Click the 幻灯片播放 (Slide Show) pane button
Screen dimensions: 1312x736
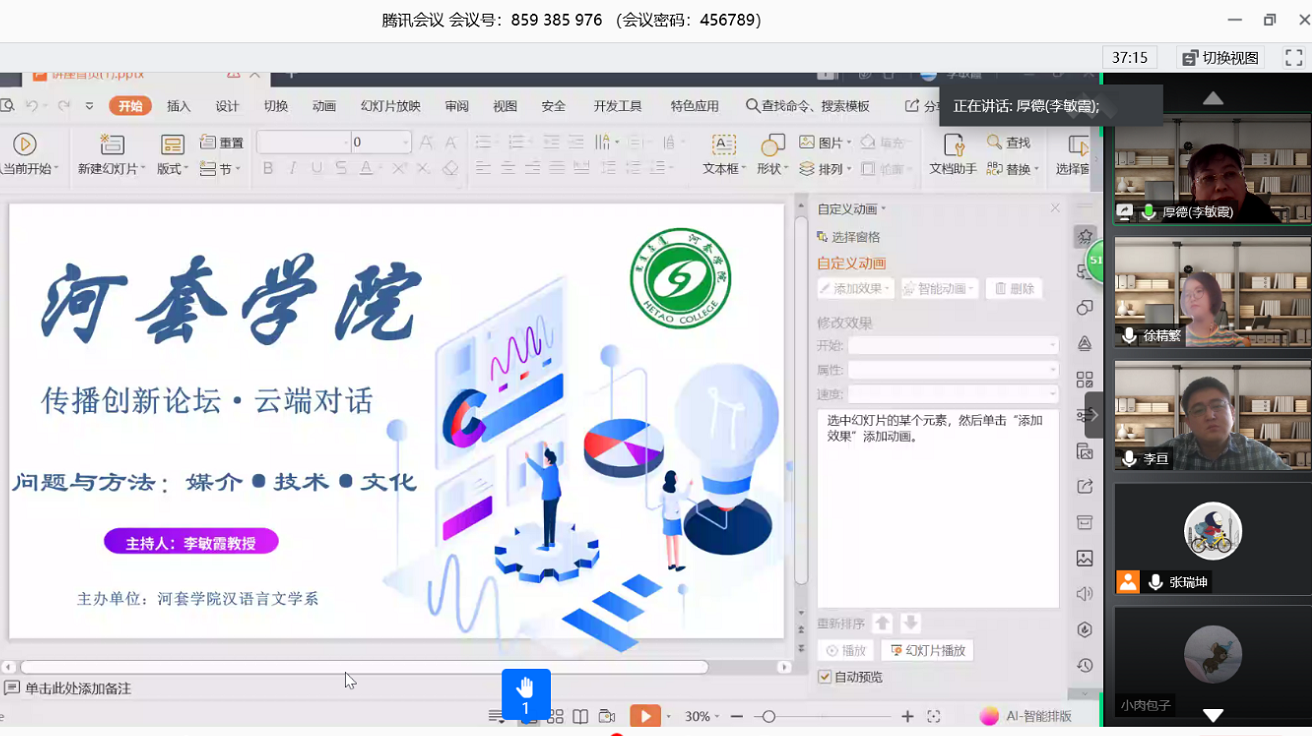[x=927, y=650]
